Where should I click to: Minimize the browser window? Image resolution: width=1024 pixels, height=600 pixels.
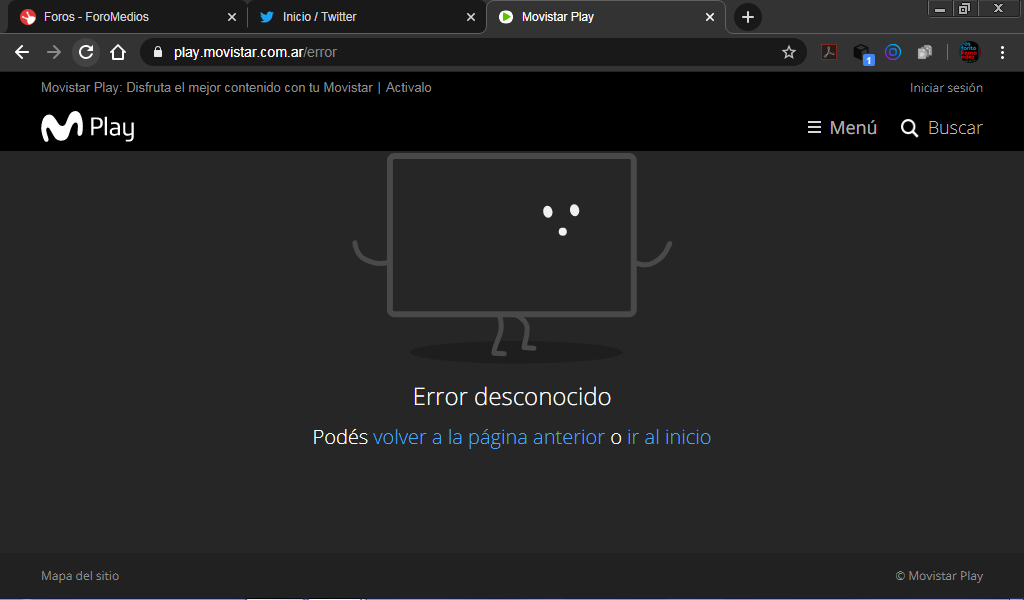[x=940, y=8]
